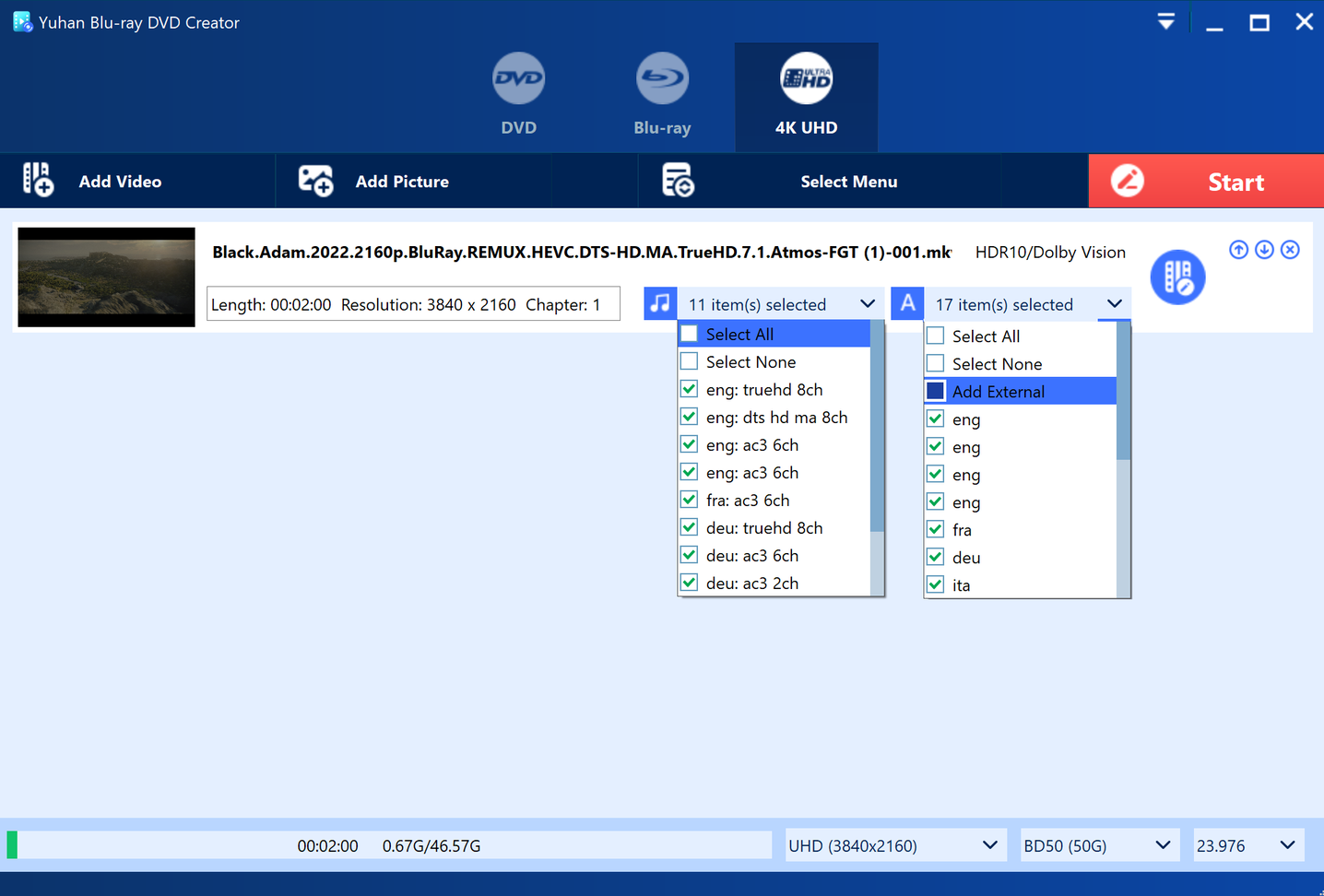Collapse the '11 item(s) selected' audio dropdown
This screenshot has width=1324, height=896.
867,303
